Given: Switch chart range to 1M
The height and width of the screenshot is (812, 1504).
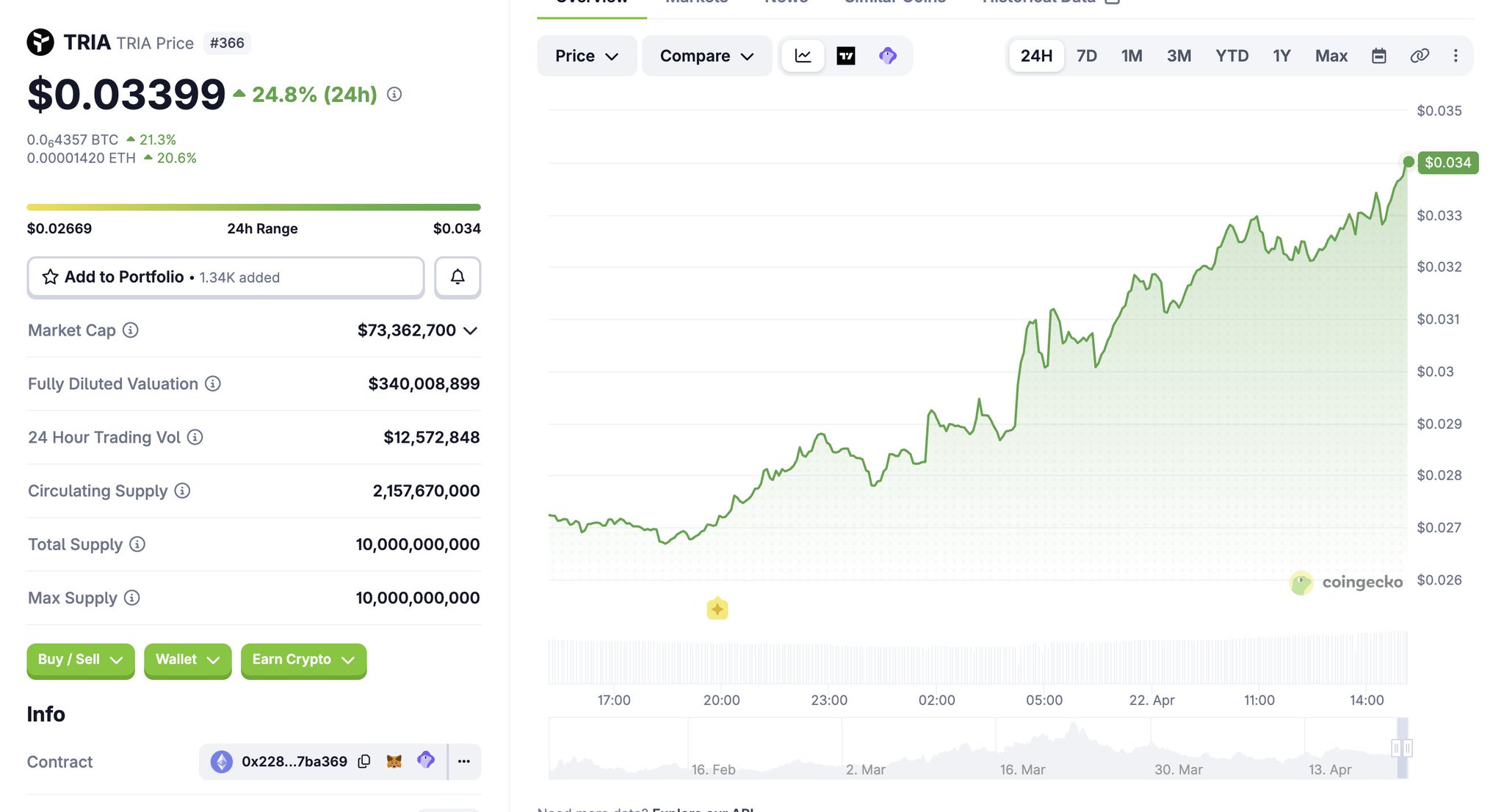Looking at the screenshot, I should [x=1131, y=56].
